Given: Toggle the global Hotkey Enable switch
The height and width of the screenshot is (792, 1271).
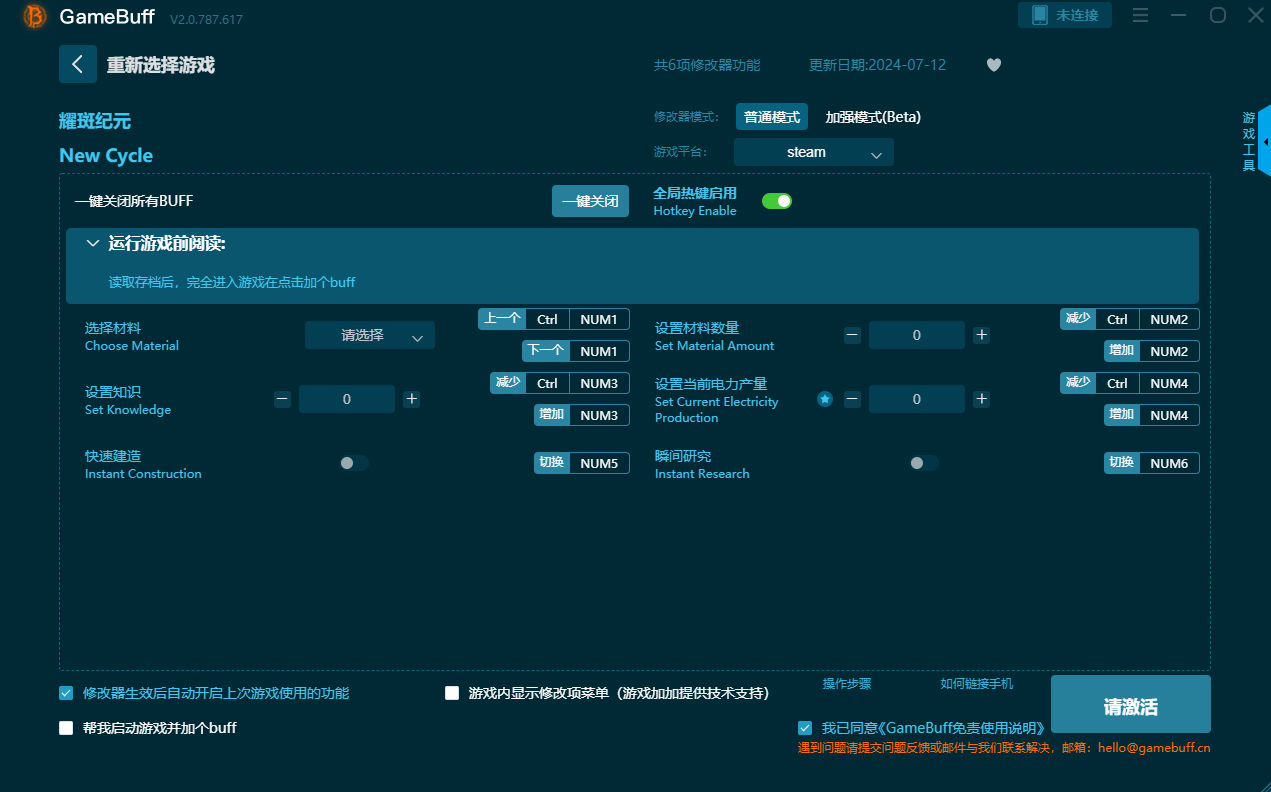Looking at the screenshot, I should pos(777,201).
